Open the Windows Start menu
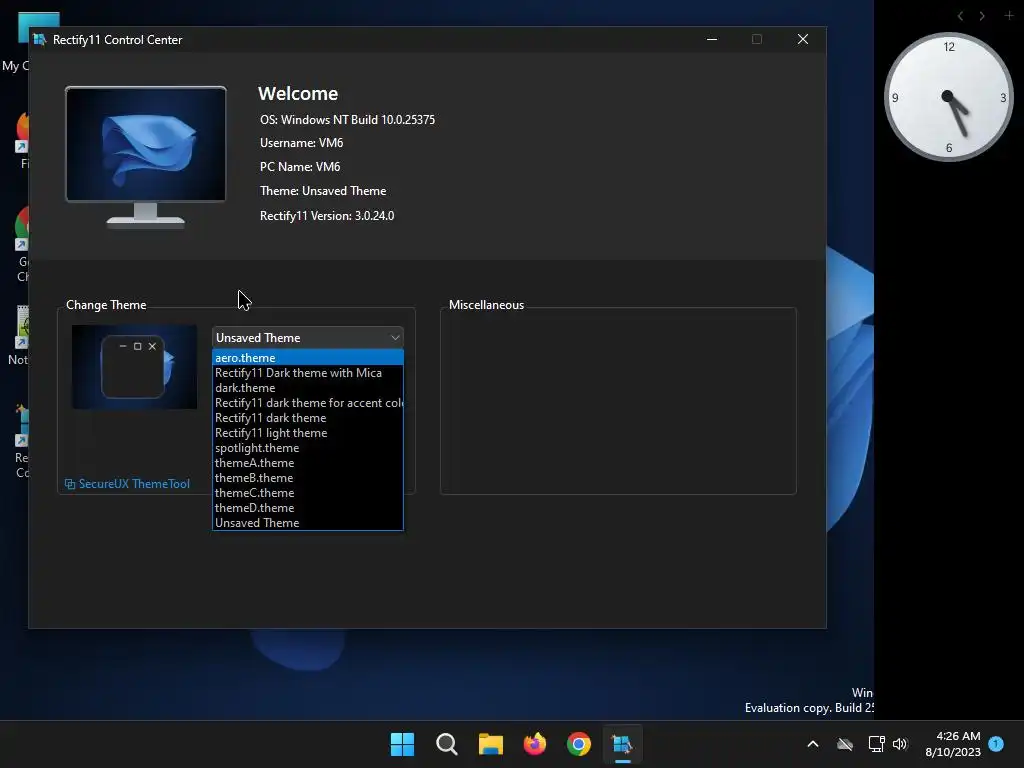 pos(402,744)
